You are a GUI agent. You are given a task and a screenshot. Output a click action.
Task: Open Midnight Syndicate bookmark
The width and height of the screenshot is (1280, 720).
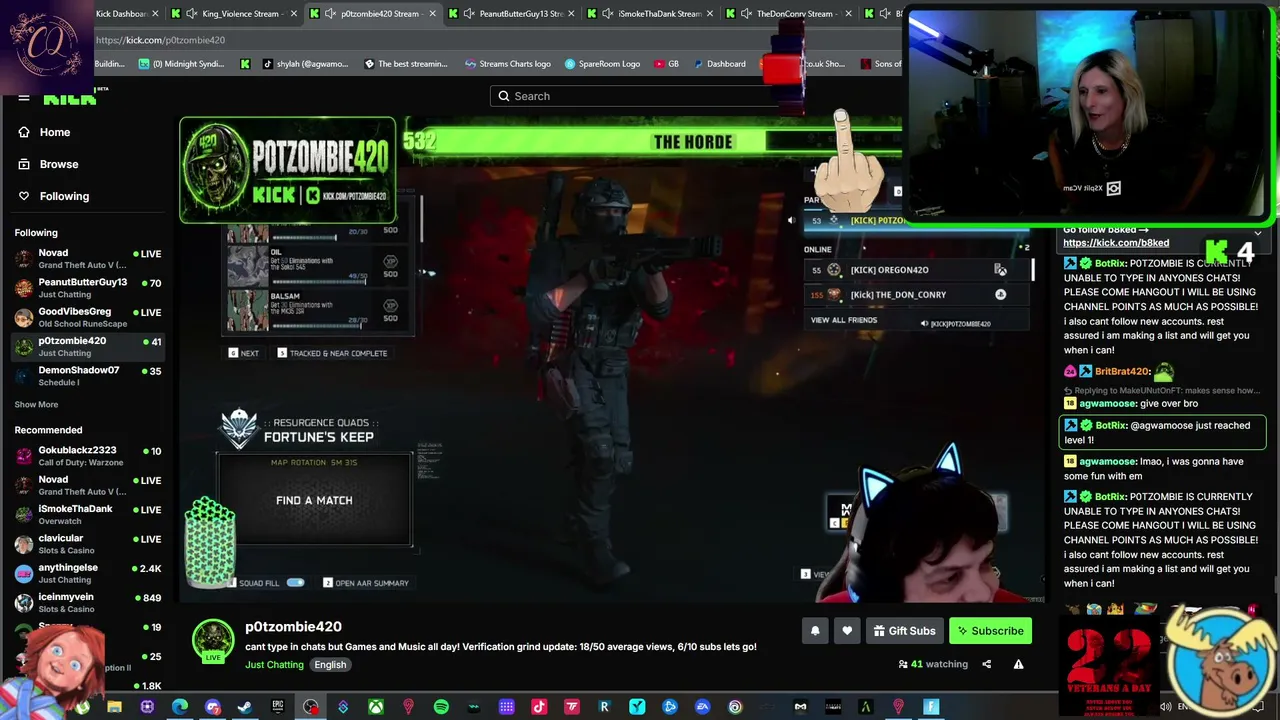pos(181,64)
